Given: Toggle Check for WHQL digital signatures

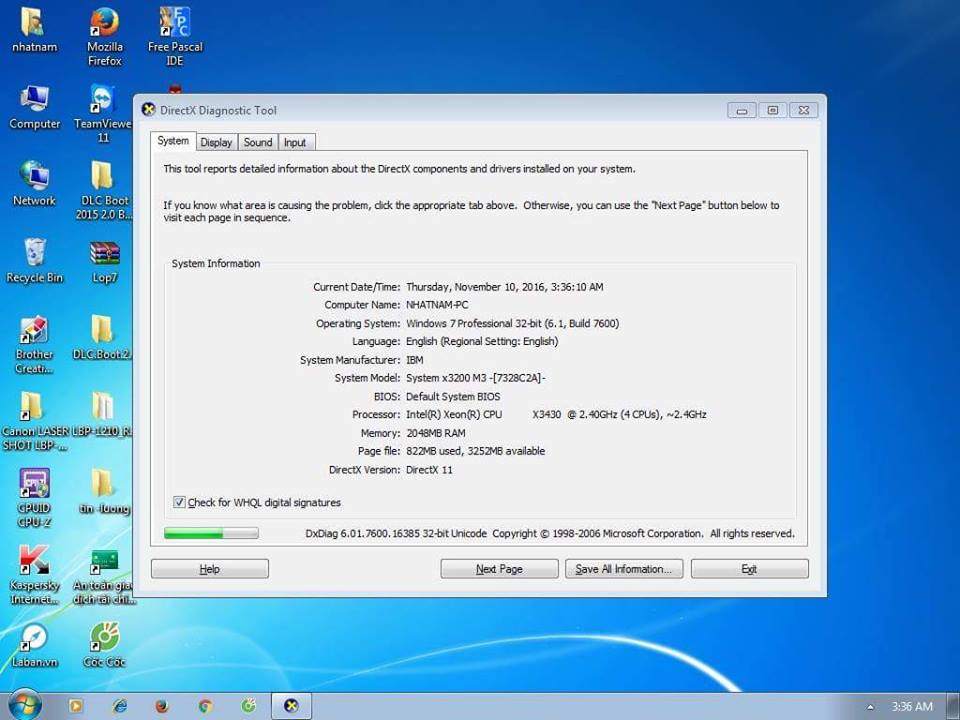Looking at the screenshot, I should [x=179, y=503].
